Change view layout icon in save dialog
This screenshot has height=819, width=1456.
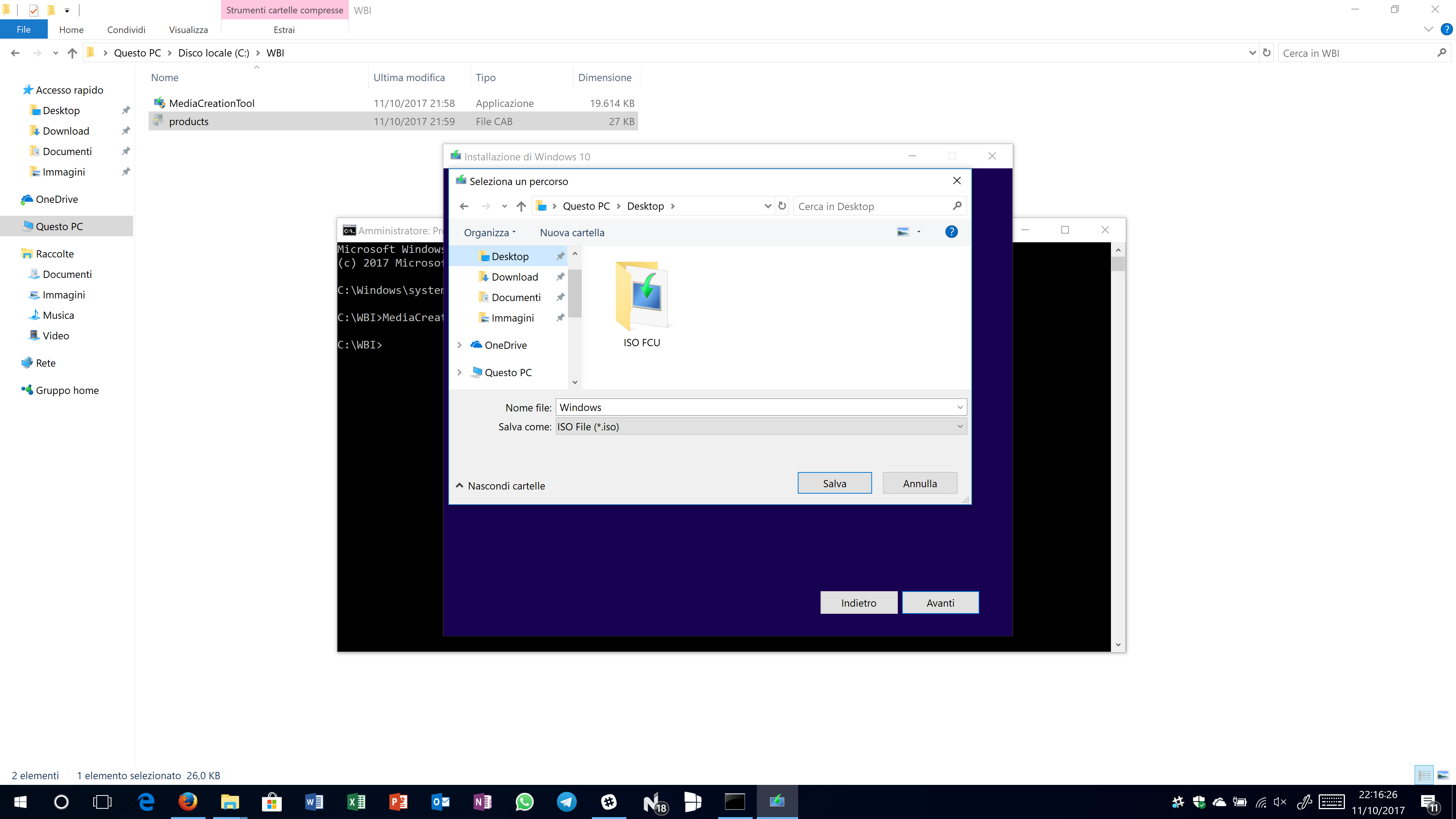(903, 232)
